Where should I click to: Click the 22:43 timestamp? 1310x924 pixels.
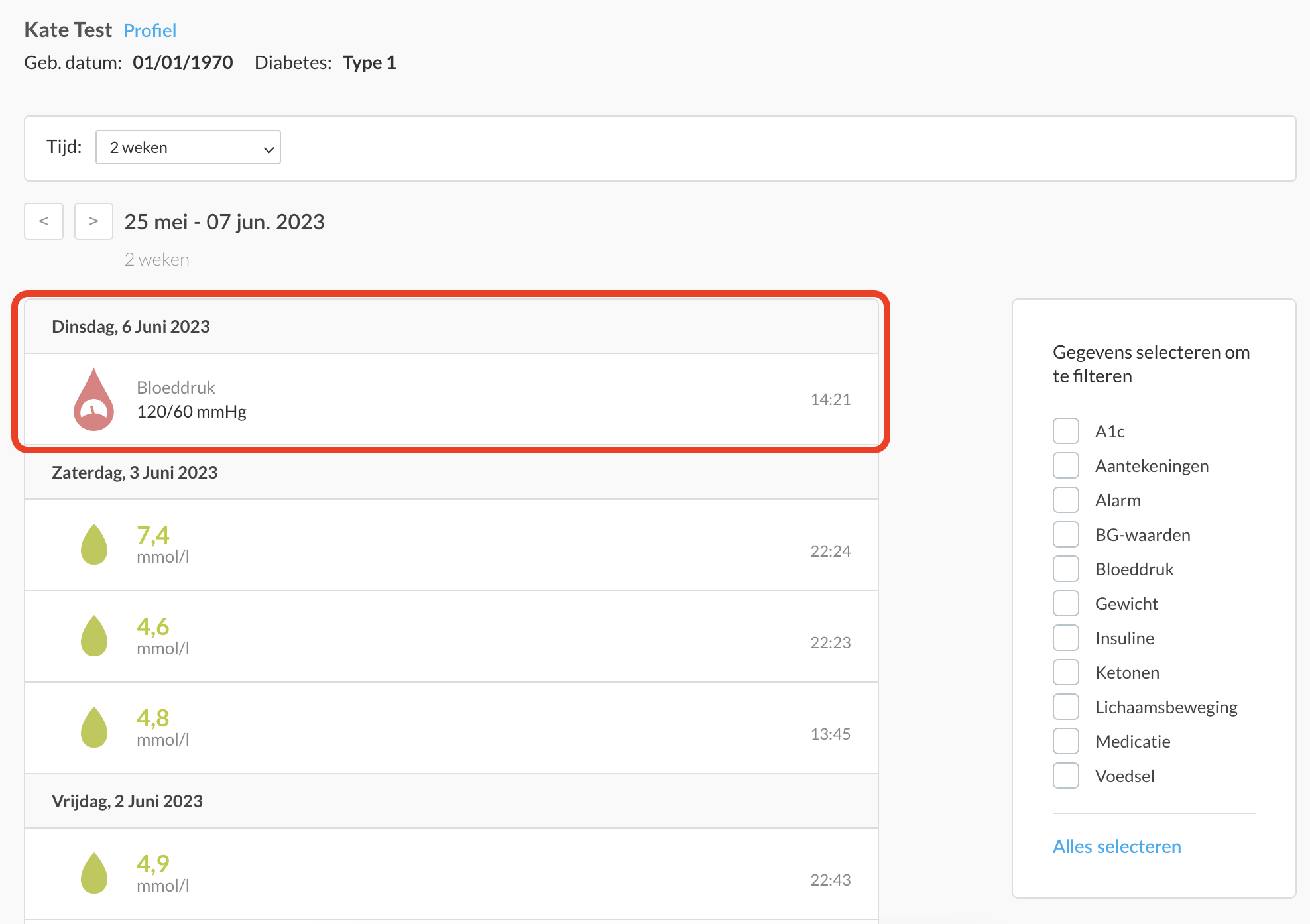(831, 880)
